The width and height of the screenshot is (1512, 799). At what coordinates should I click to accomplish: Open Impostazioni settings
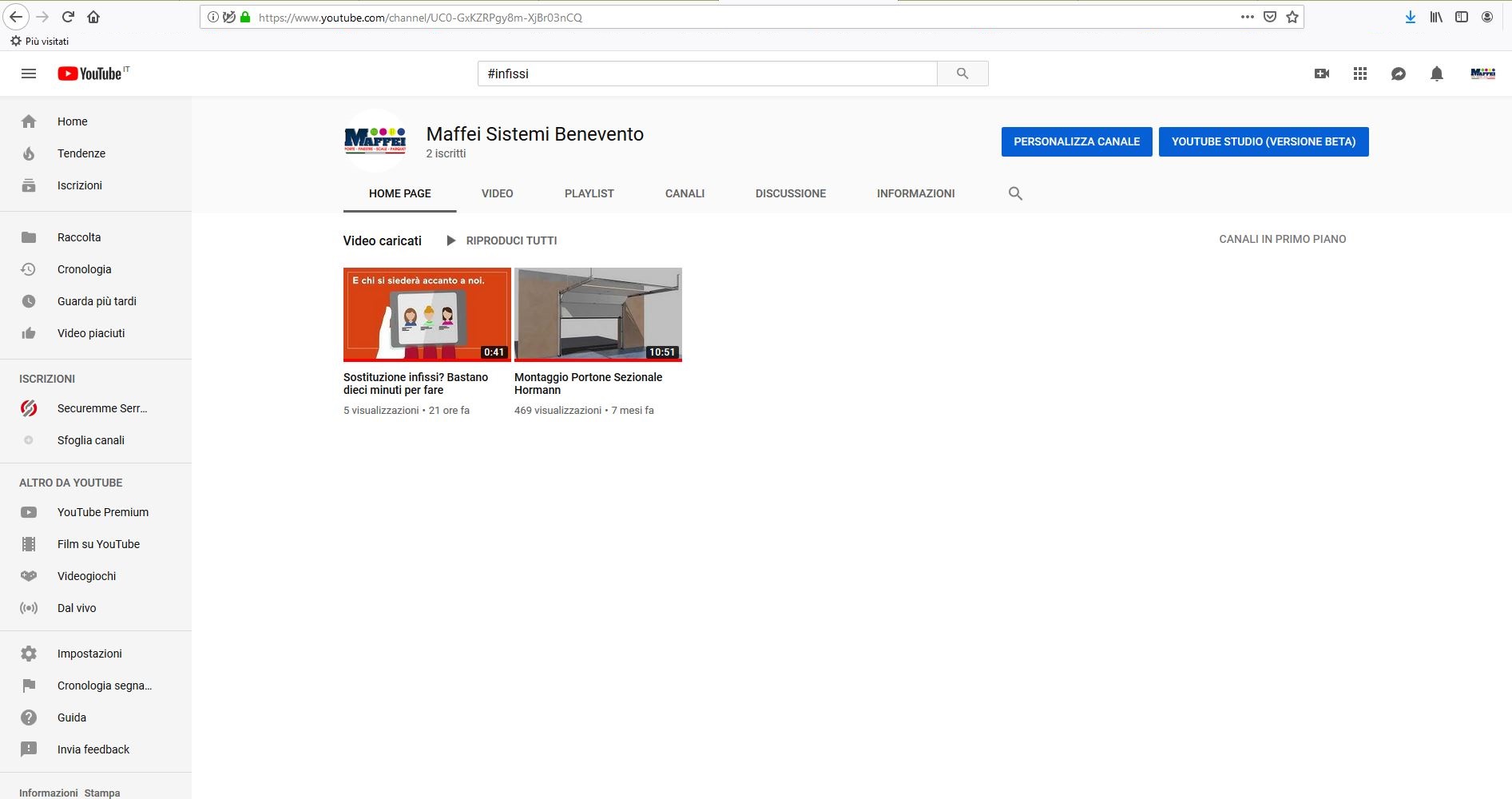pyautogui.click(x=96, y=654)
